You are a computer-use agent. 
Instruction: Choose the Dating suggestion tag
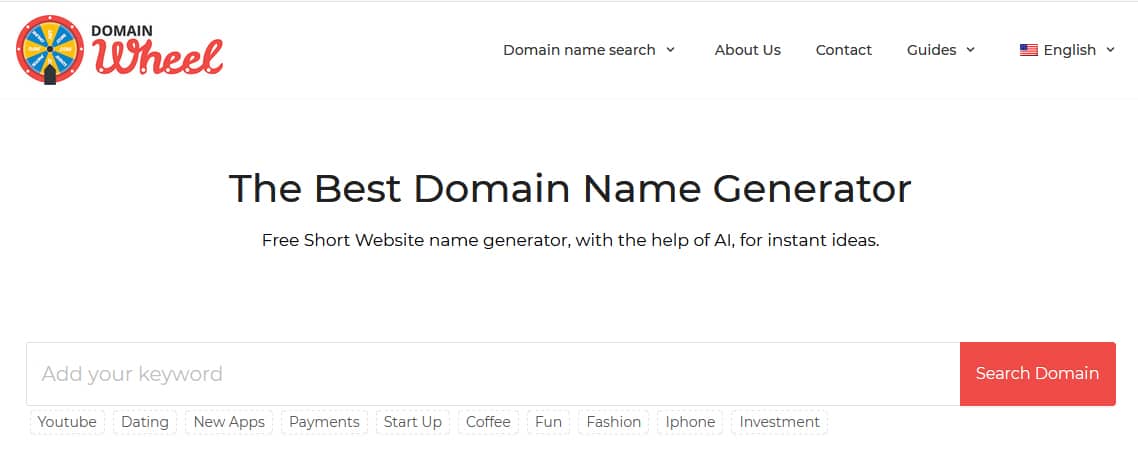click(144, 422)
